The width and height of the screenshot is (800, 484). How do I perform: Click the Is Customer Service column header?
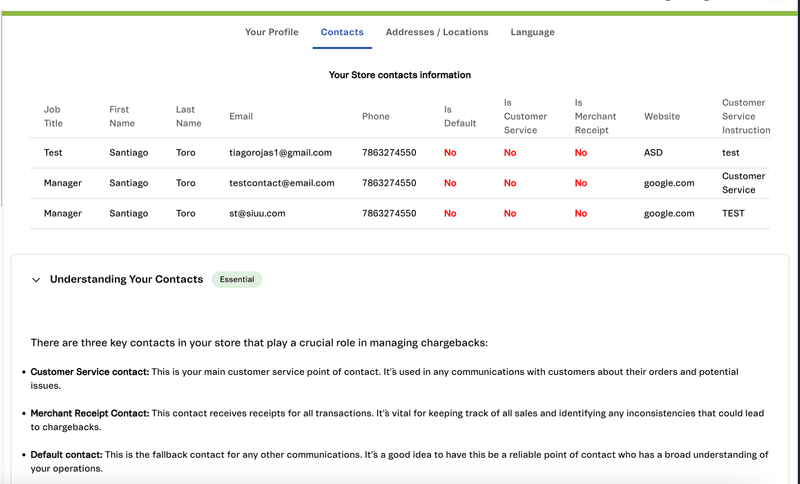(525, 116)
